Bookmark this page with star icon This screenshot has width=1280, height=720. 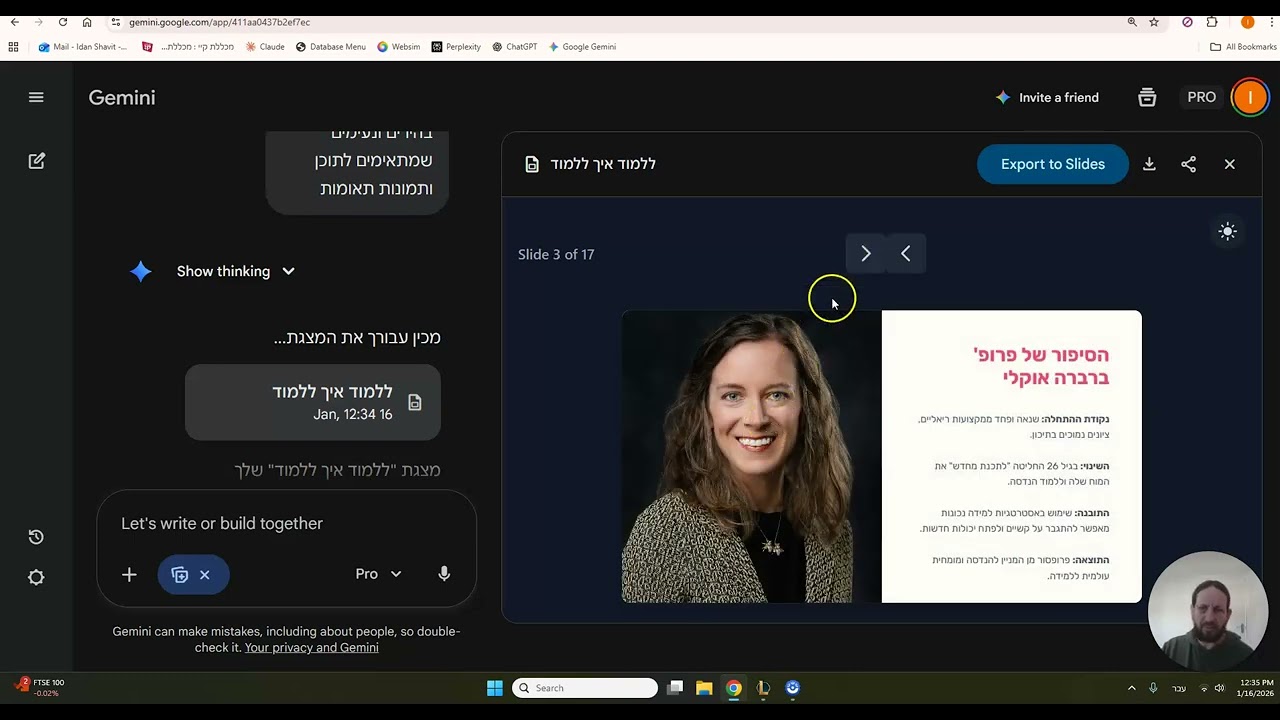pyautogui.click(x=1154, y=22)
